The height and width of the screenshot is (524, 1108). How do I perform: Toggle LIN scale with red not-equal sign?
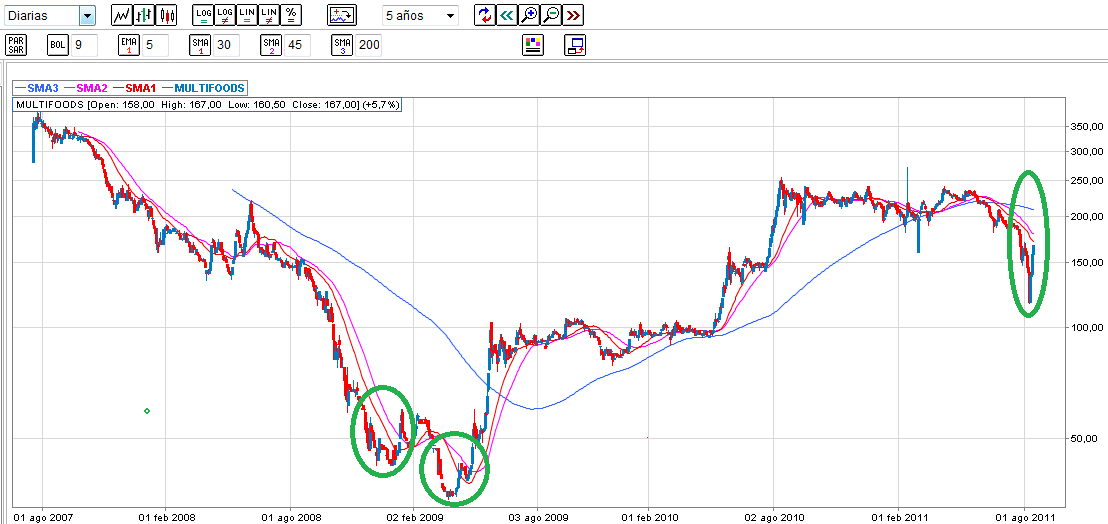pos(269,14)
